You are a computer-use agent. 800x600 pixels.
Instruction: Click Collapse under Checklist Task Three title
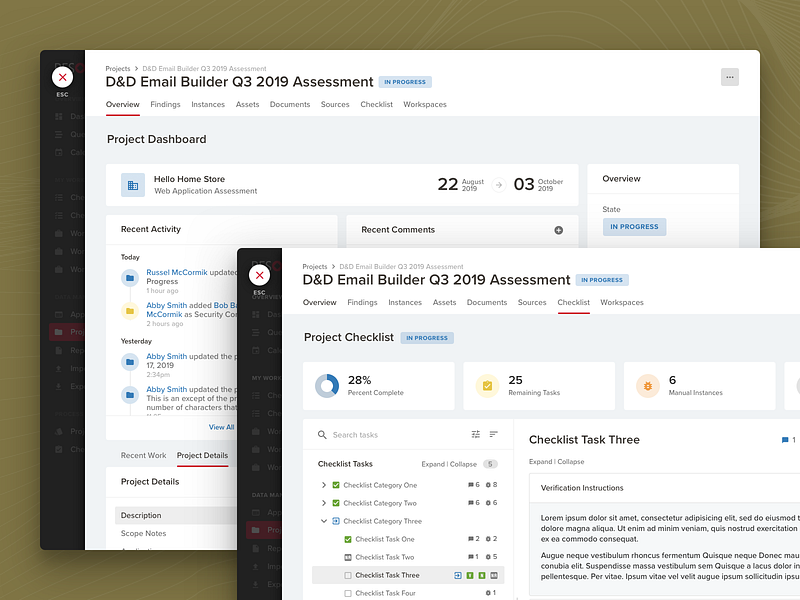571,462
